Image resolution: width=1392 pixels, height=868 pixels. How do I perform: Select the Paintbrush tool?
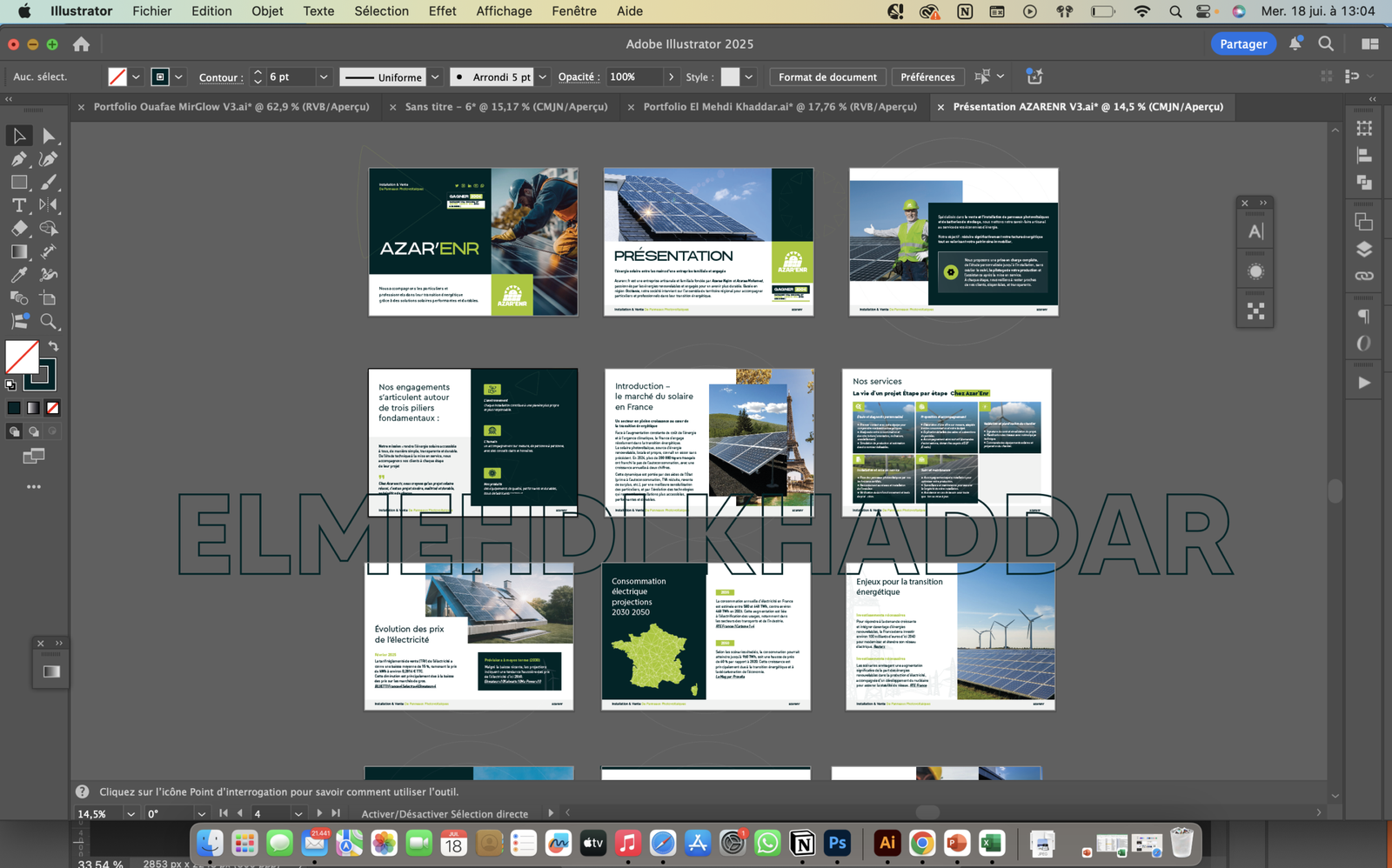(x=49, y=182)
